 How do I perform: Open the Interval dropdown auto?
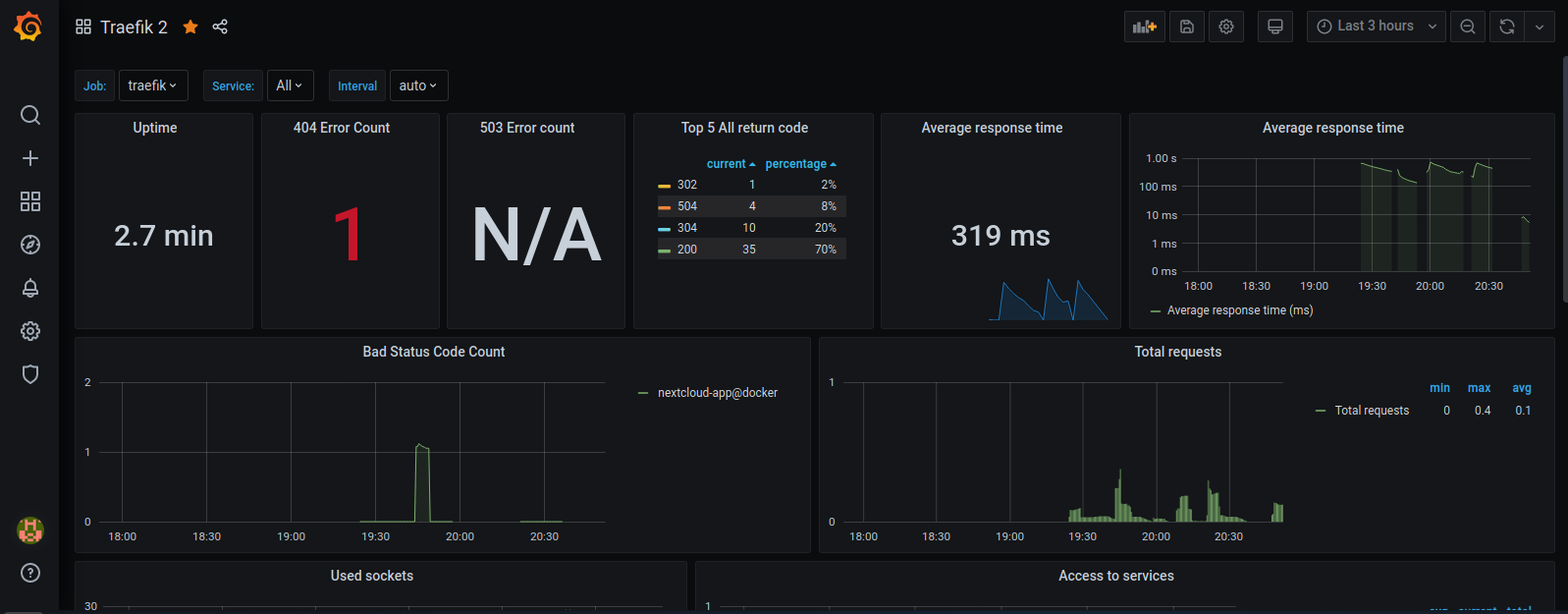(x=419, y=85)
